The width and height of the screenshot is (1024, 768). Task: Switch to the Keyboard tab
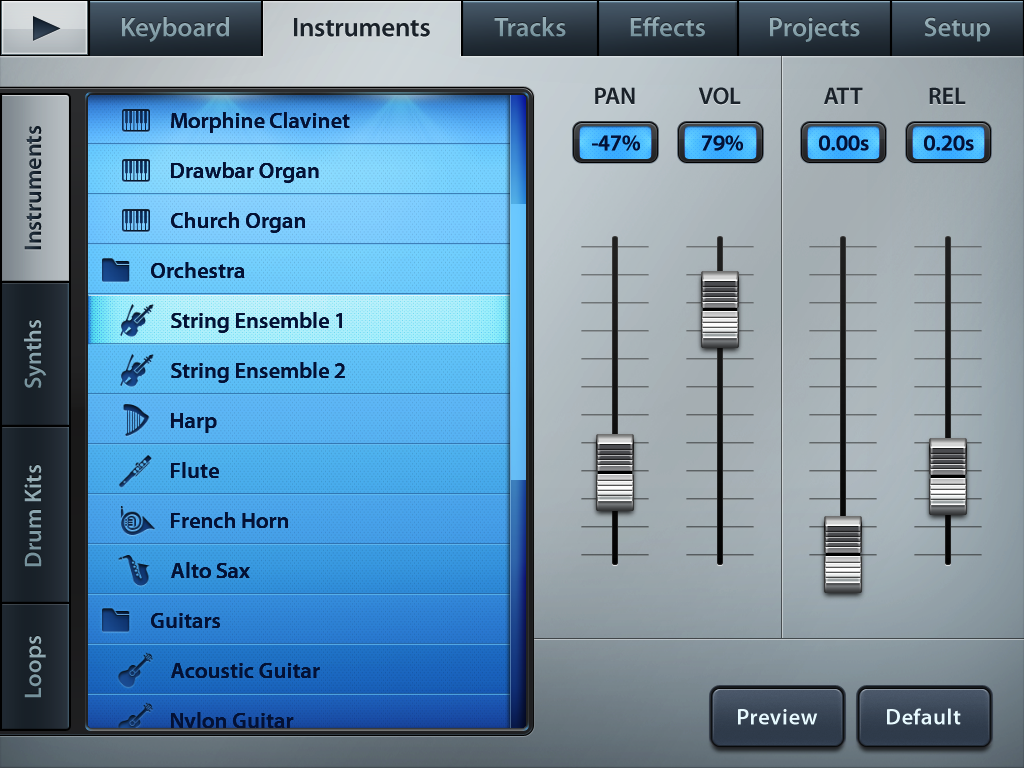pos(175,28)
